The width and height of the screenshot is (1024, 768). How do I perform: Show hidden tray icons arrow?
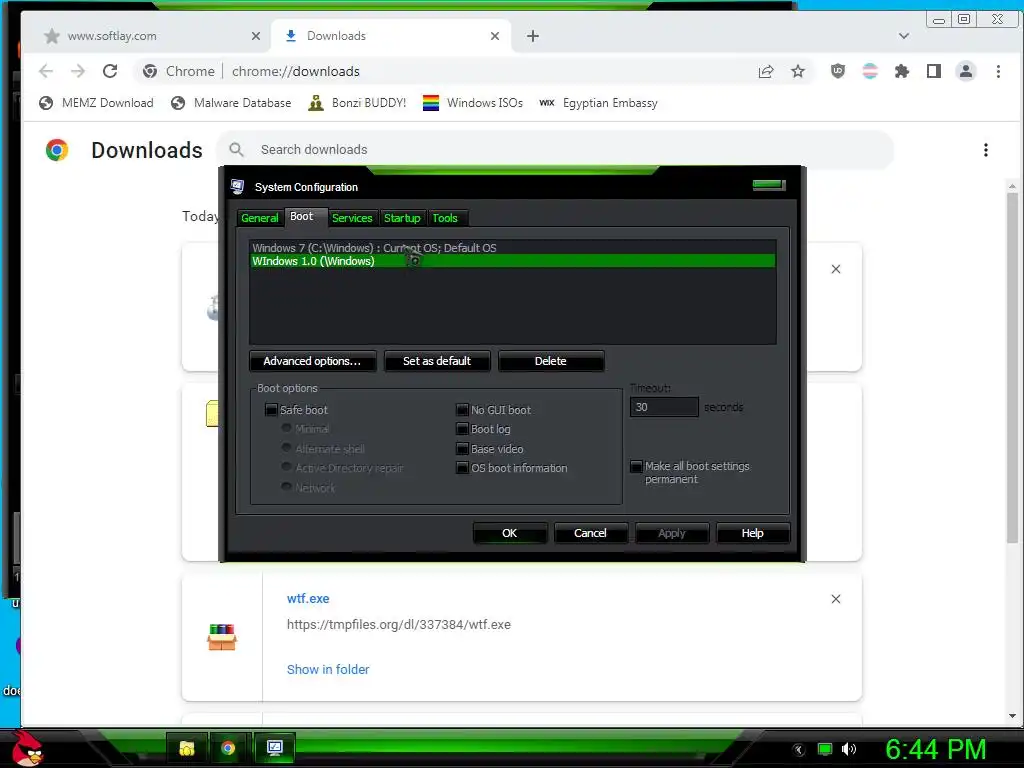pos(799,750)
